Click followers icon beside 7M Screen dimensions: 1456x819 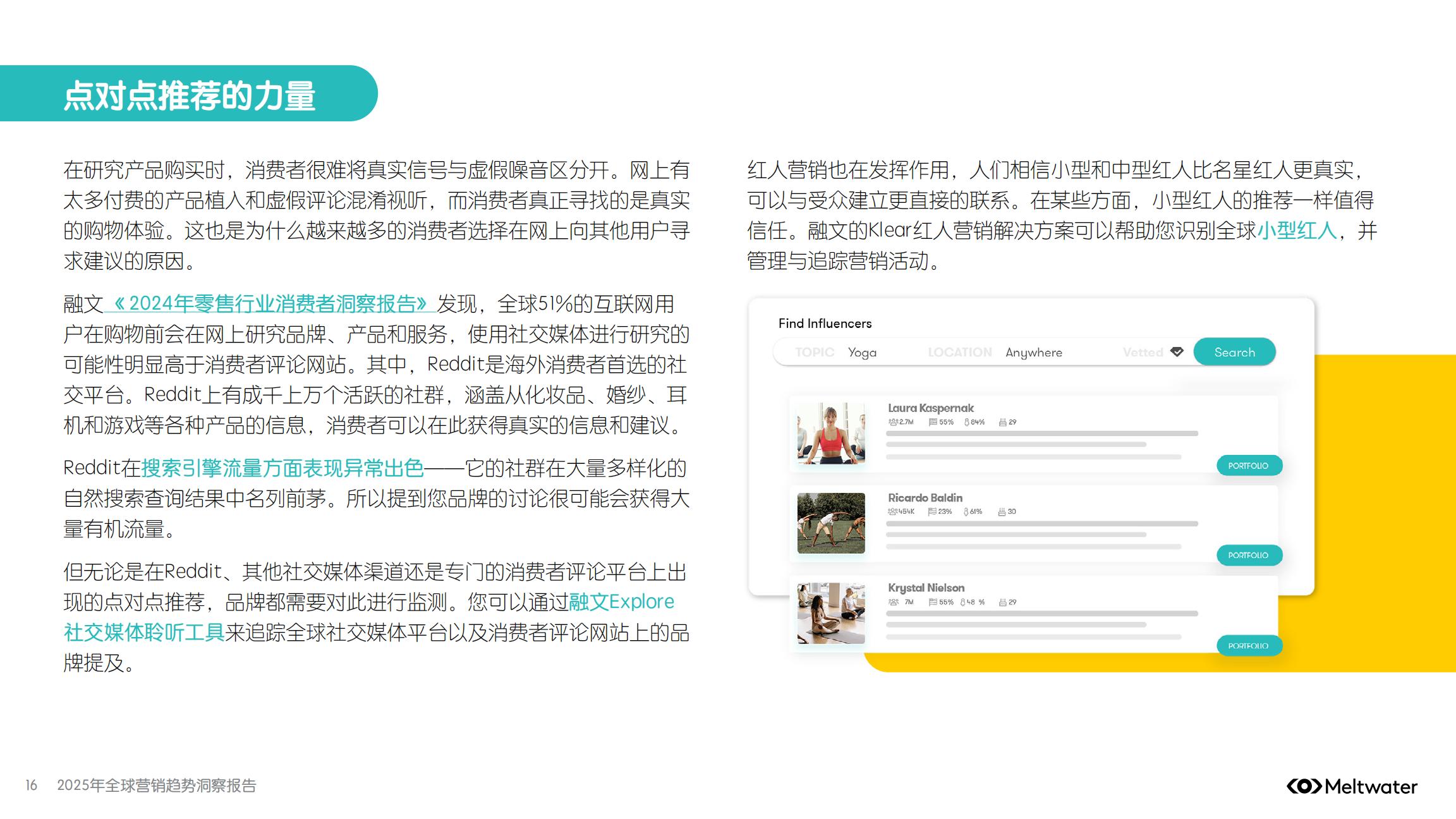coord(893,602)
